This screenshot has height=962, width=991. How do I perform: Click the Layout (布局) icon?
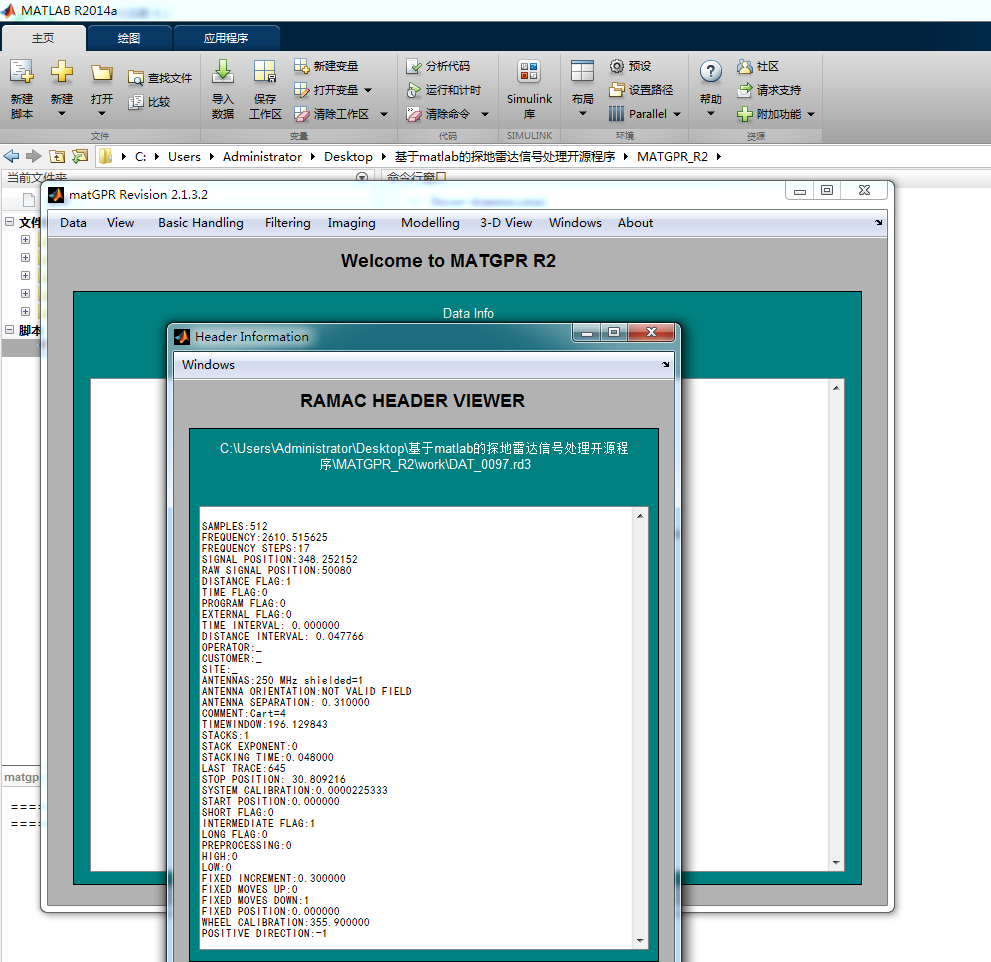[582, 71]
